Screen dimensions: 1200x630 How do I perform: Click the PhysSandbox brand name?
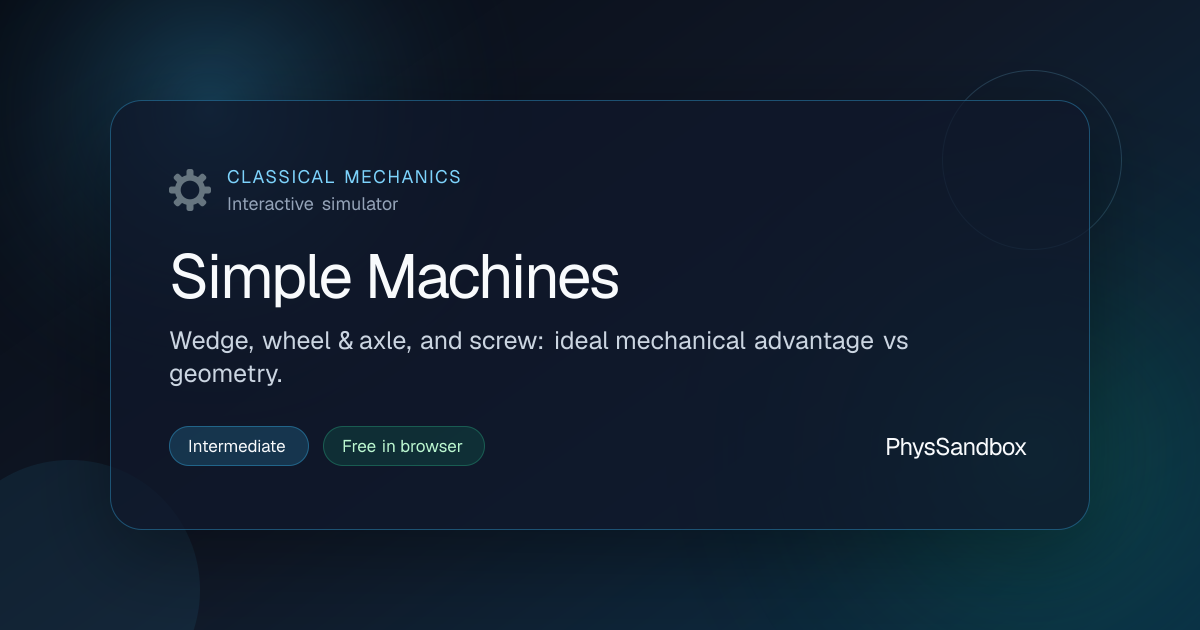(x=956, y=447)
